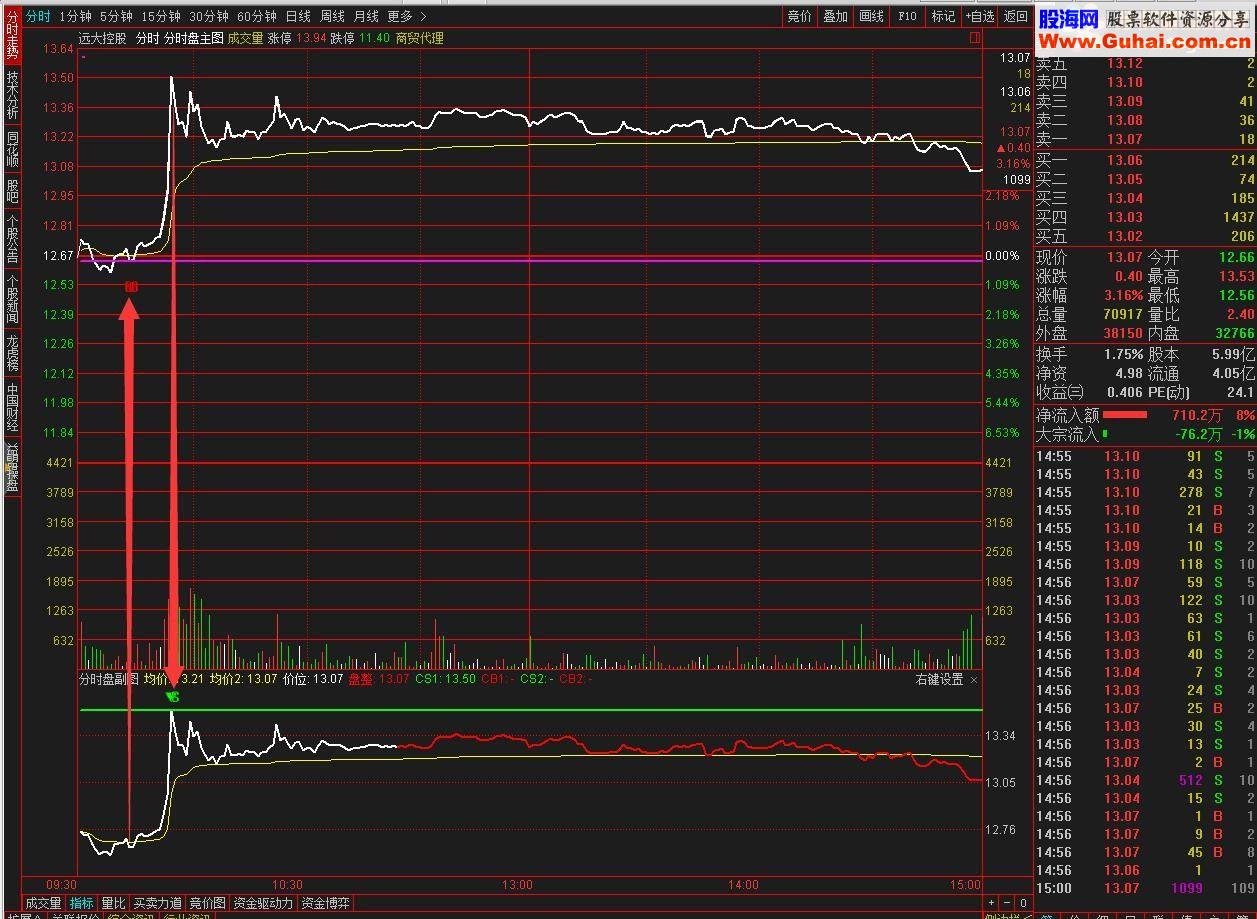
Task: Click the 商贸代理 sector link
Action: [x=419, y=38]
